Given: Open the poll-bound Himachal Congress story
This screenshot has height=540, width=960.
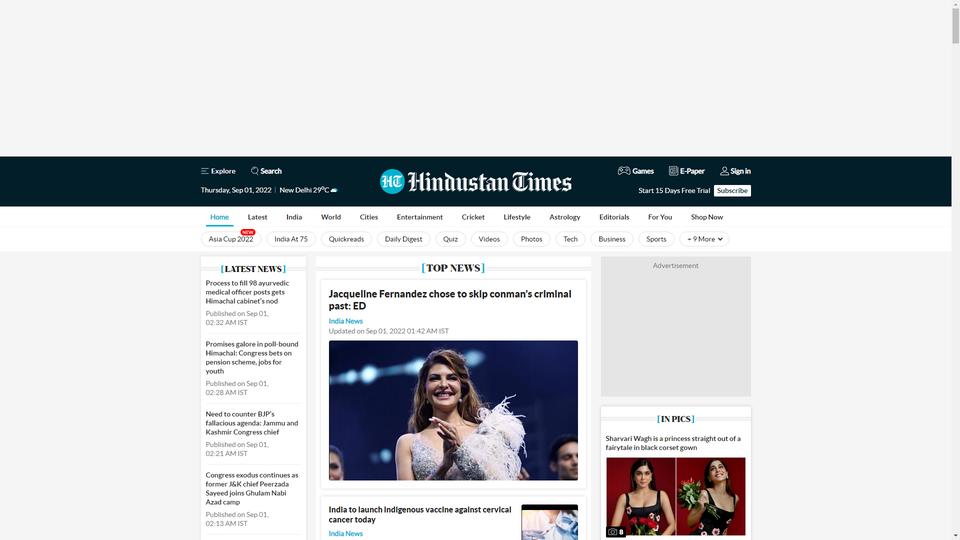Looking at the screenshot, I should click(252, 358).
